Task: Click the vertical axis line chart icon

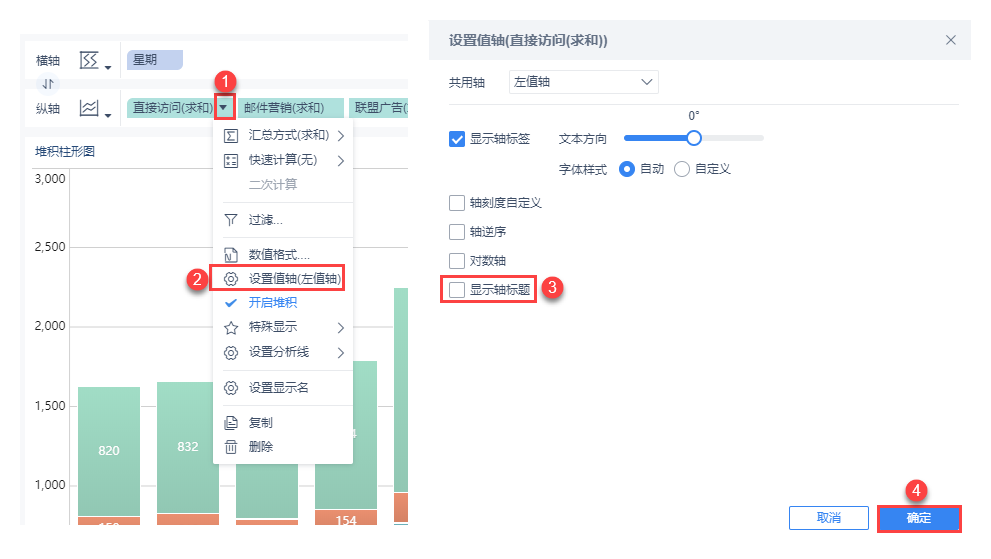Action: (90, 107)
